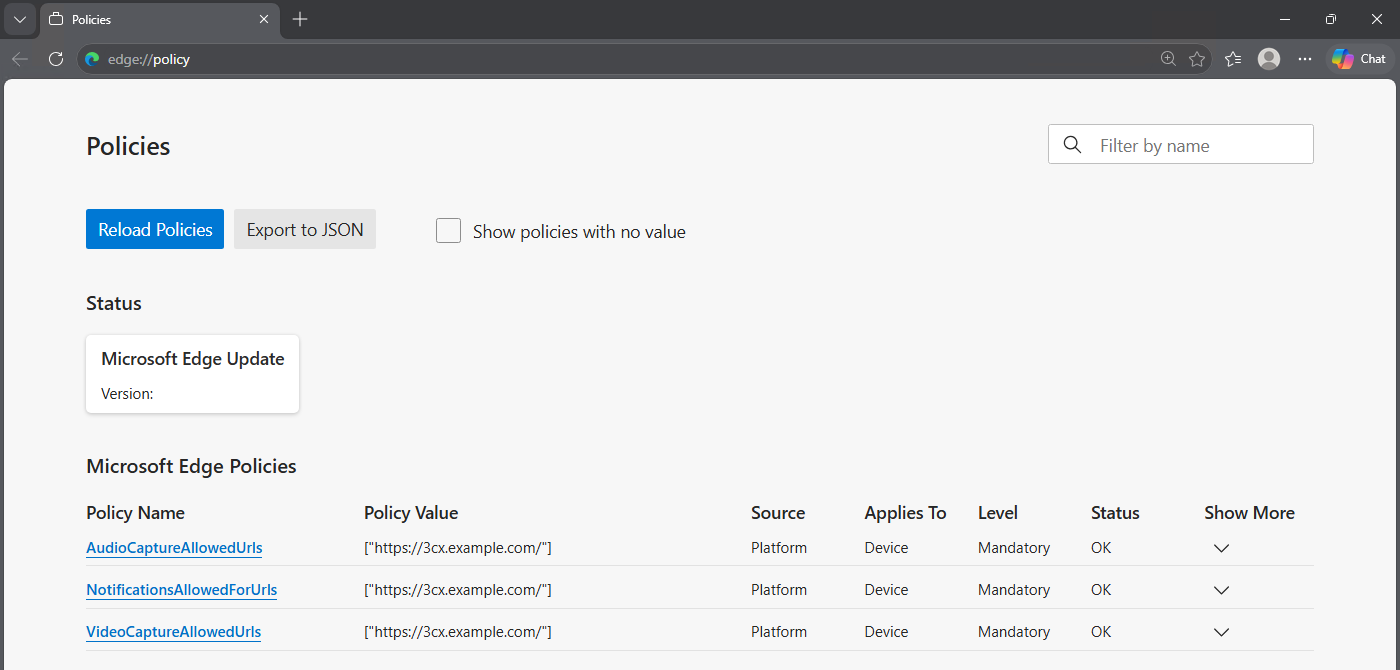
Task: Open the tab search dropdown arrow
Action: coord(19,19)
